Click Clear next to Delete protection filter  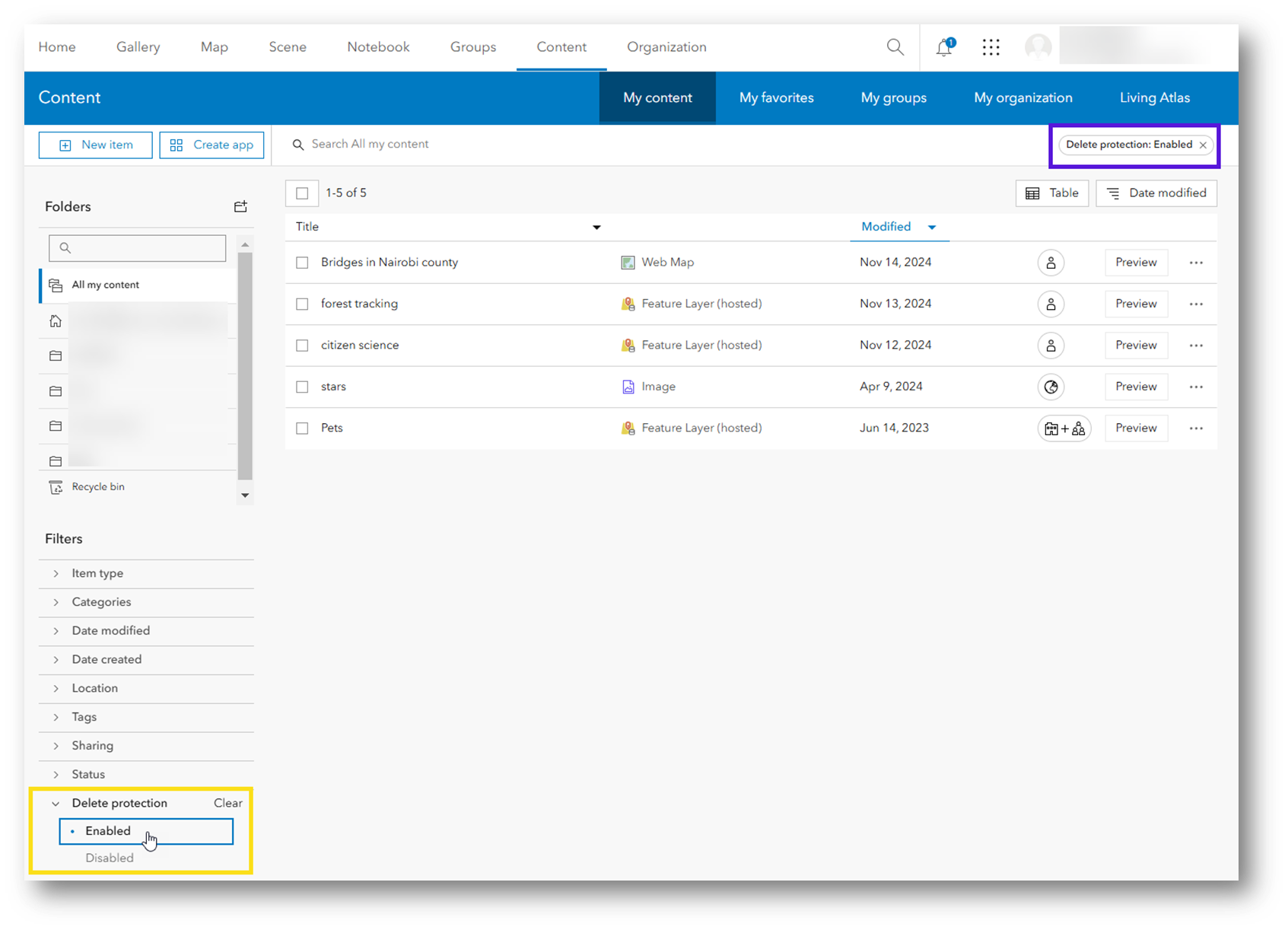point(227,803)
